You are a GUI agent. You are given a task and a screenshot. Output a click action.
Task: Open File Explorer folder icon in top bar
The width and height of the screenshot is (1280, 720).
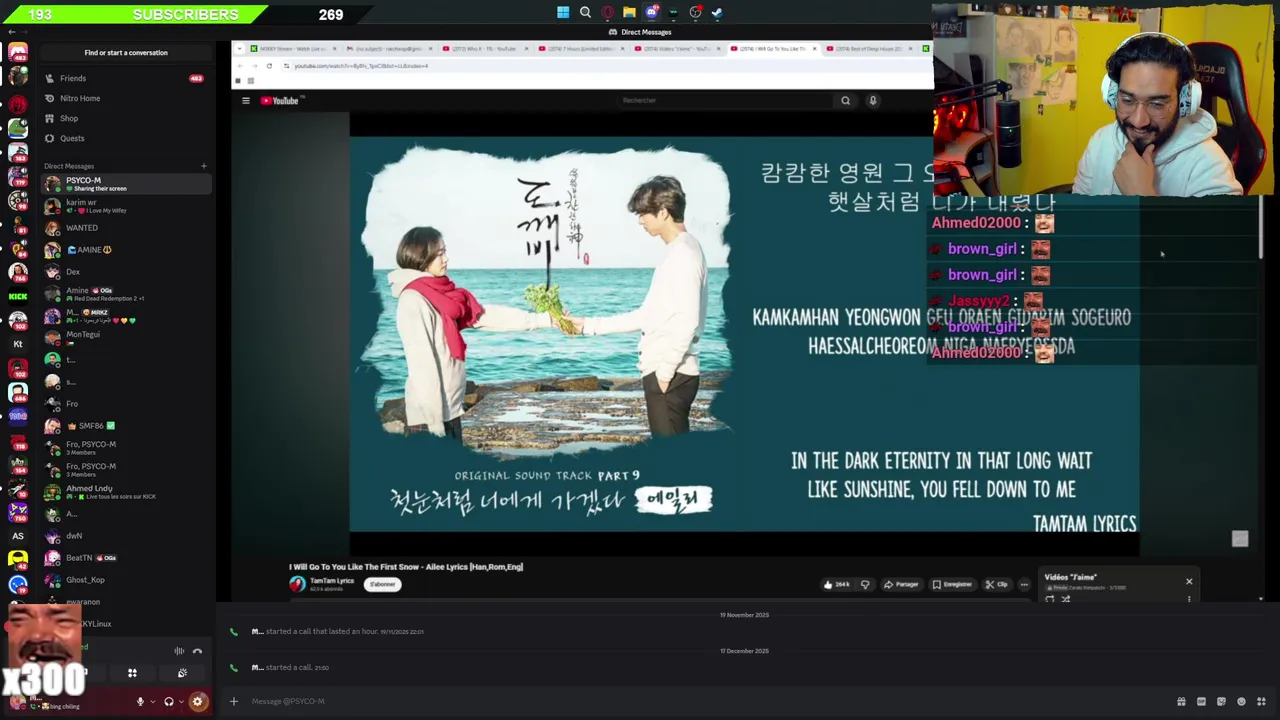point(629,13)
